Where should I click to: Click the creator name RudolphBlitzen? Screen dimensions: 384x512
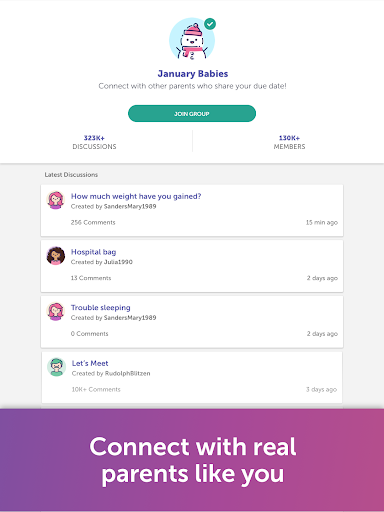128,373
